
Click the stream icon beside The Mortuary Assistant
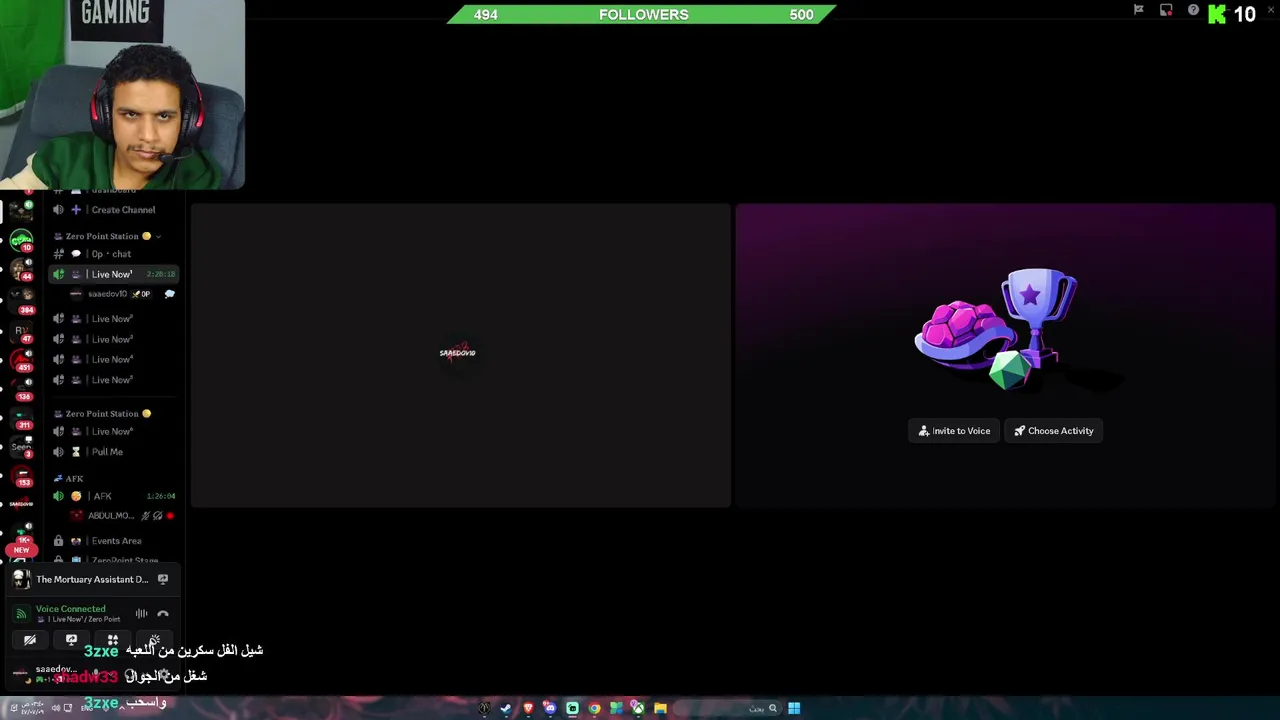pos(163,579)
